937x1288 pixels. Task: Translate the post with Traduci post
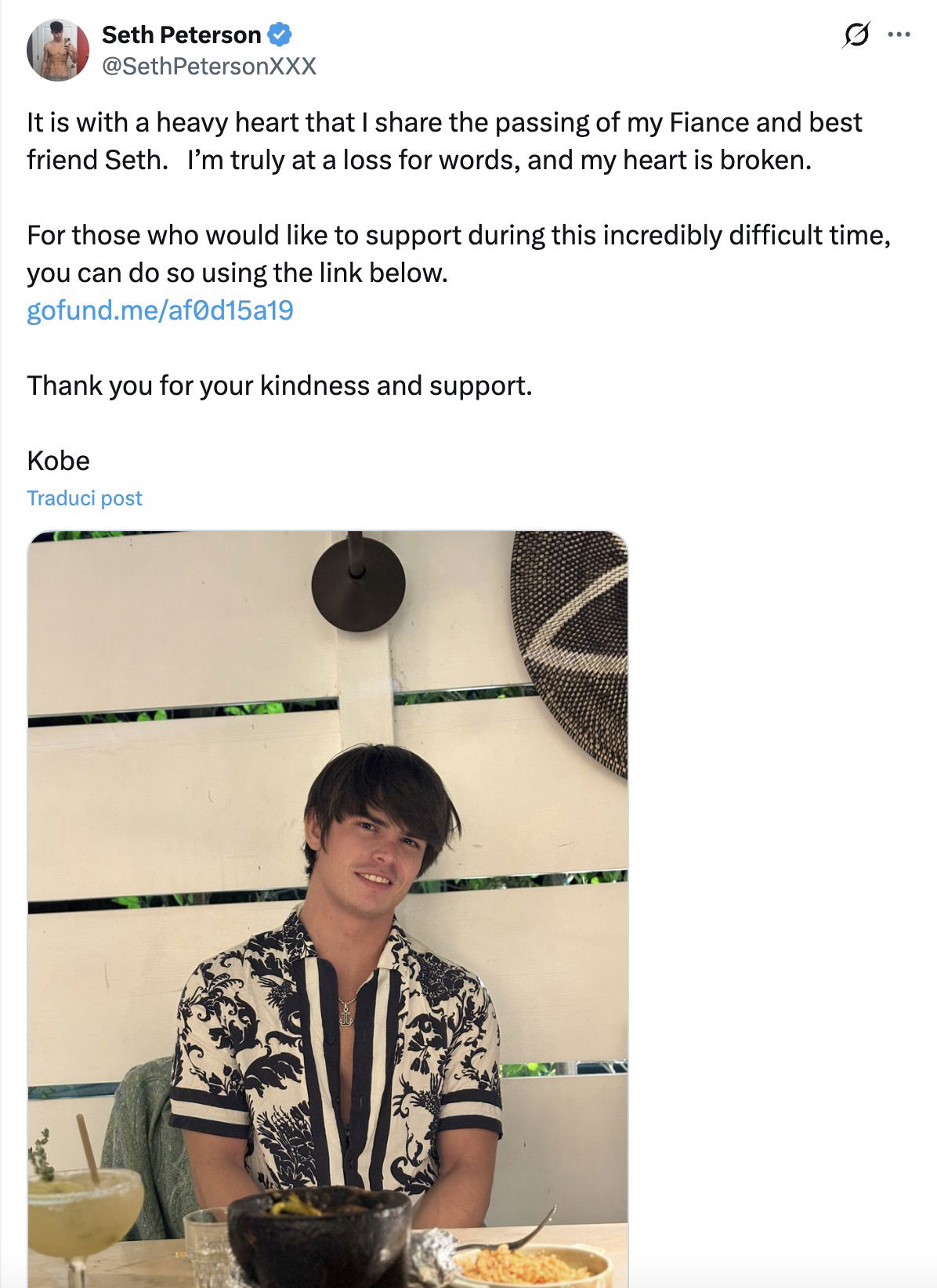tap(85, 498)
